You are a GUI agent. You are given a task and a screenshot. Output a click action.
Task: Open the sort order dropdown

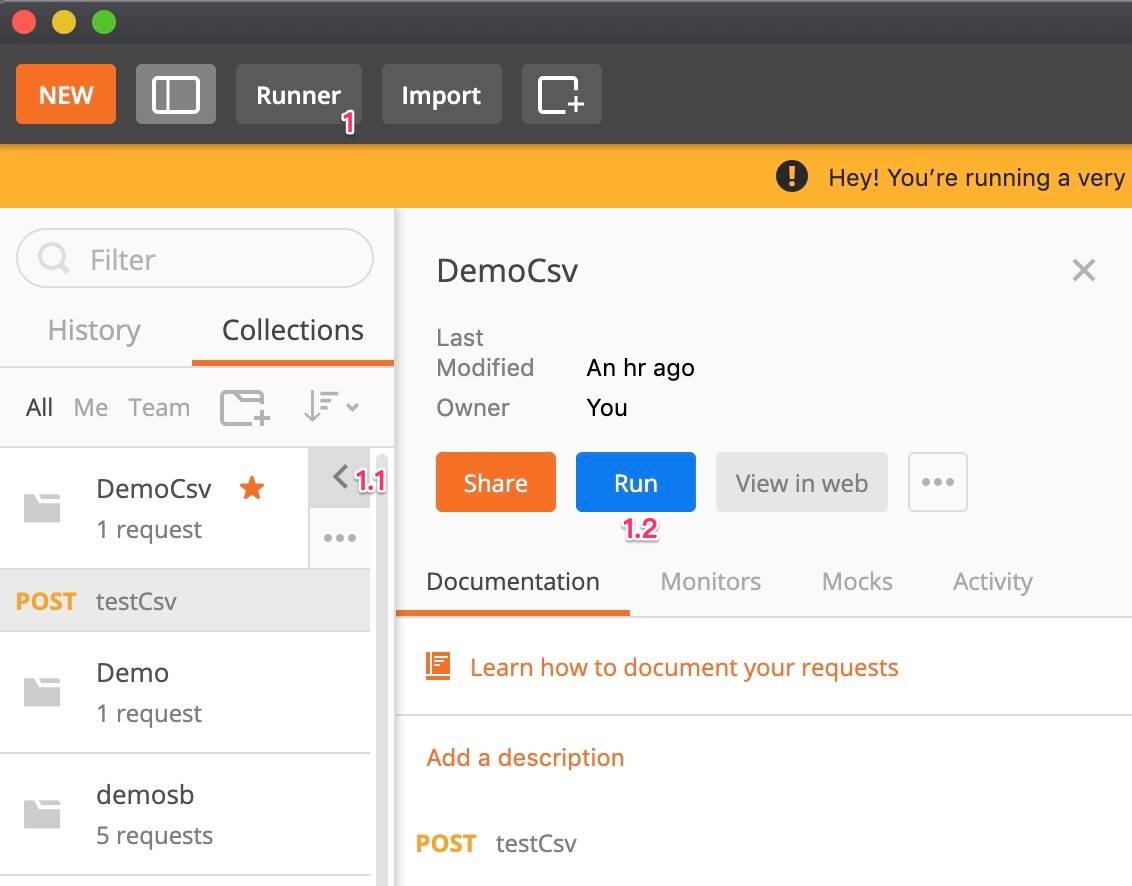331,407
